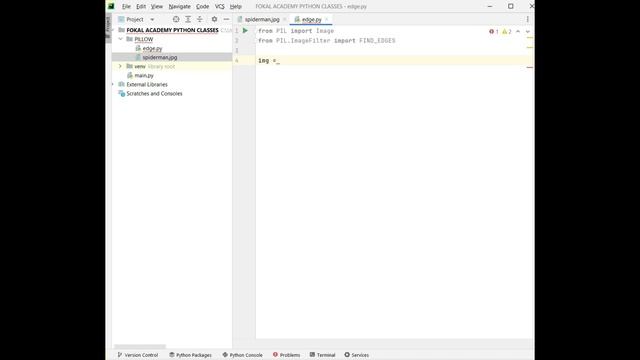Open the Project view dropdown
This screenshot has height=360, width=640.
pos(152,19)
